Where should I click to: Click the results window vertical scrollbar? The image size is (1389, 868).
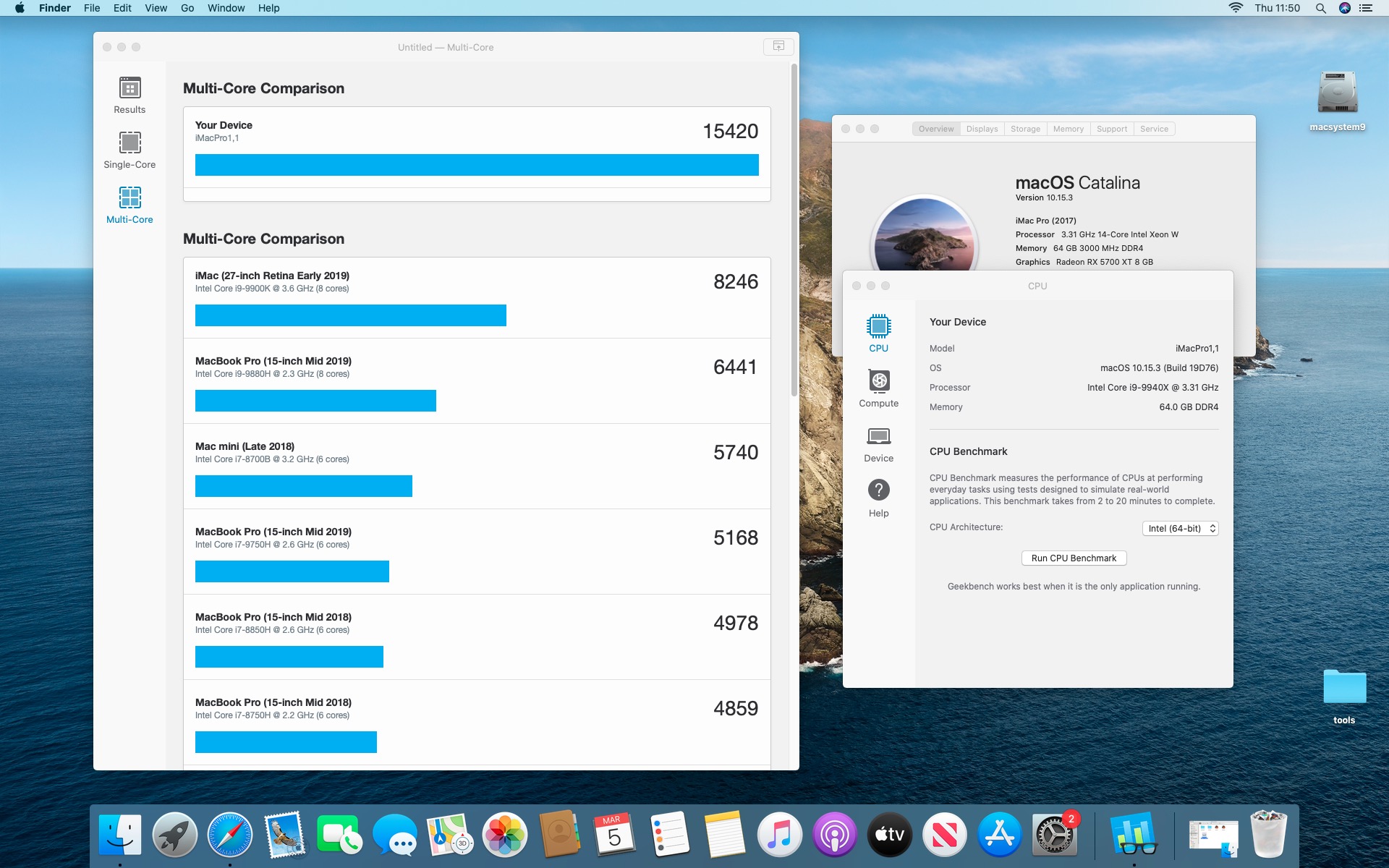[x=794, y=231]
